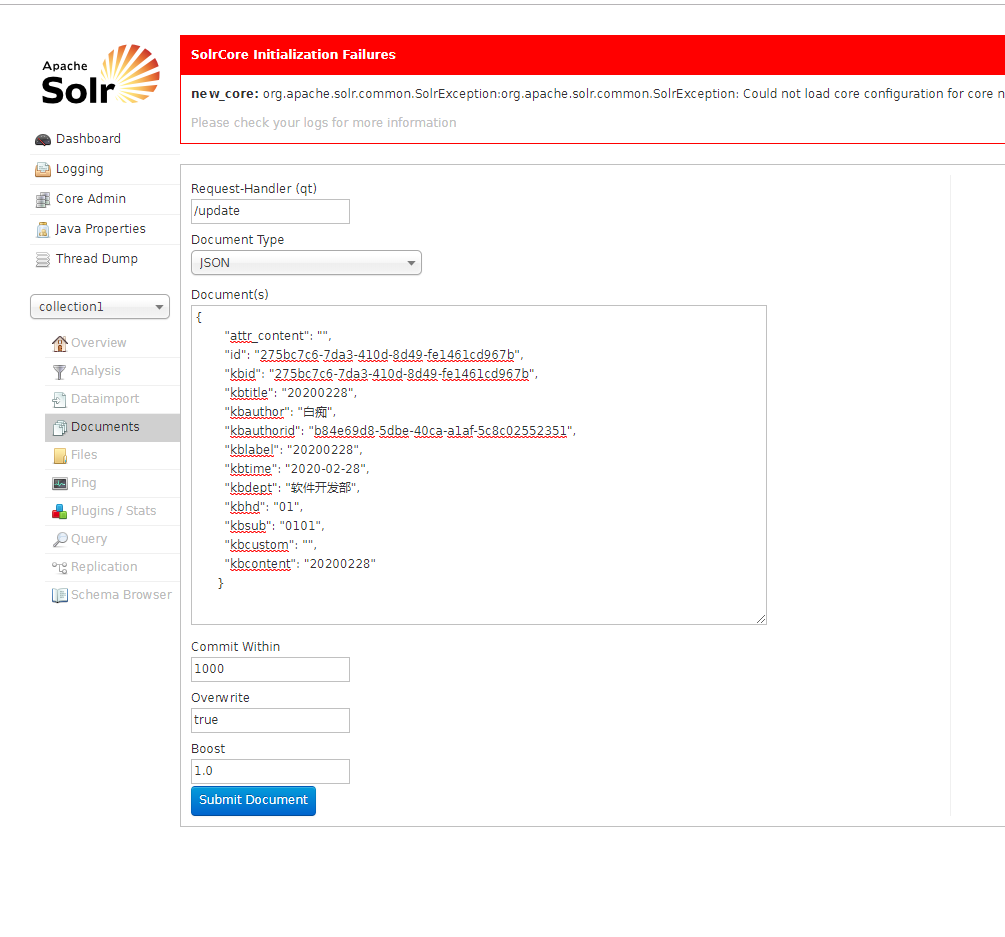The width and height of the screenshot is (1005, 937).
Task: Click the Query magnifier icon
Action: [60, 540]
